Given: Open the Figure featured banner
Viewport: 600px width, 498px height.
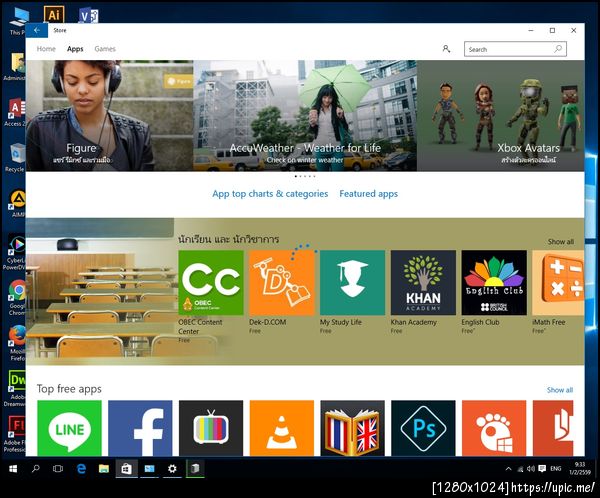Looking at the screenshot, I should [x=109, y=116].
